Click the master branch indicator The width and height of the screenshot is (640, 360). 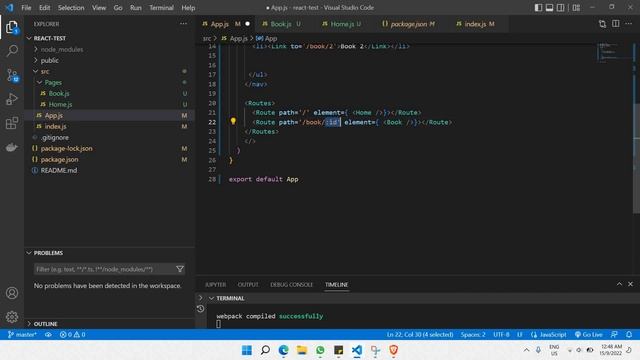click(x=22, y=334)
